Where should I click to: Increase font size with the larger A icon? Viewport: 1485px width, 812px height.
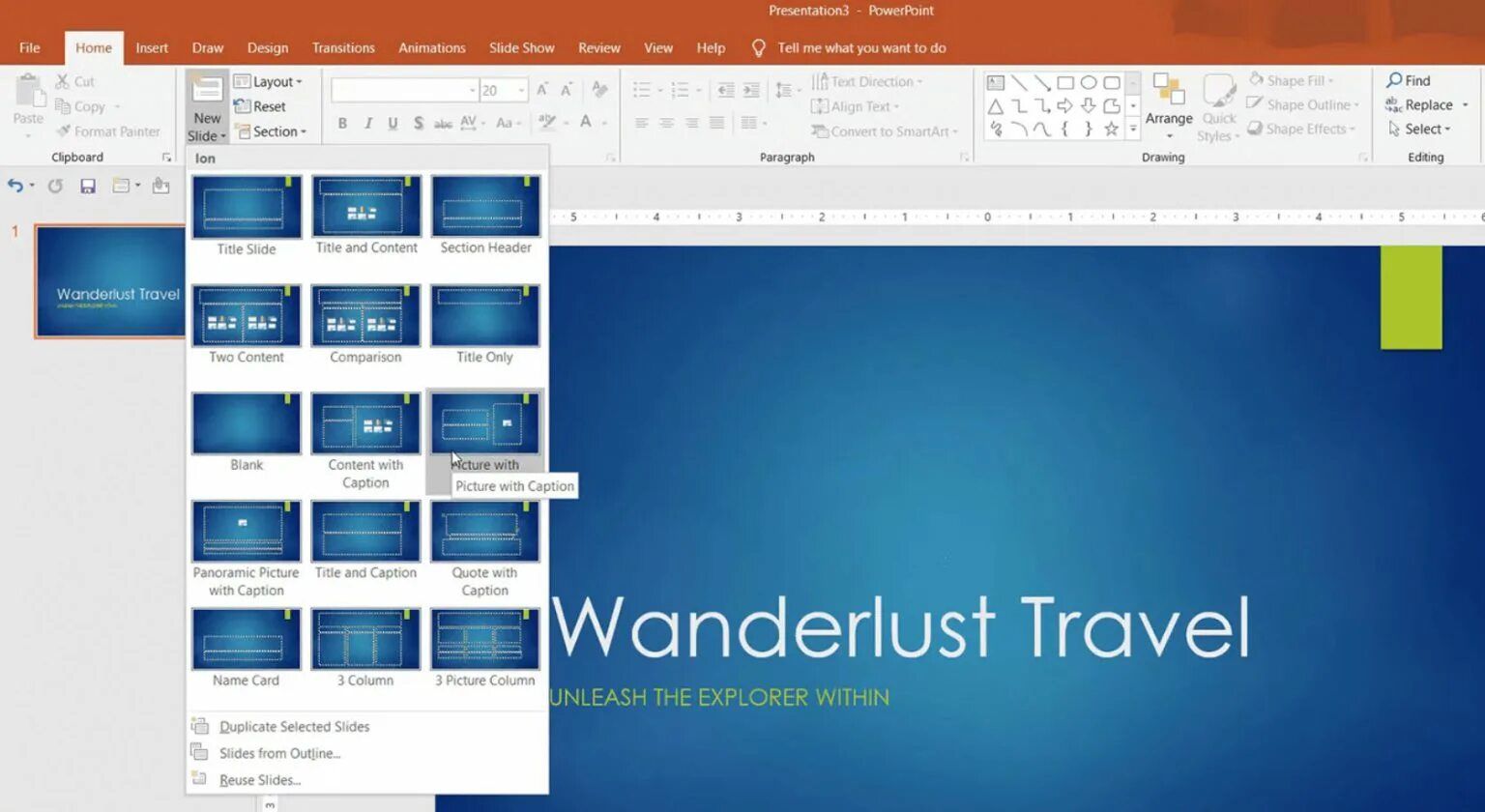click(x=542, y=90)
